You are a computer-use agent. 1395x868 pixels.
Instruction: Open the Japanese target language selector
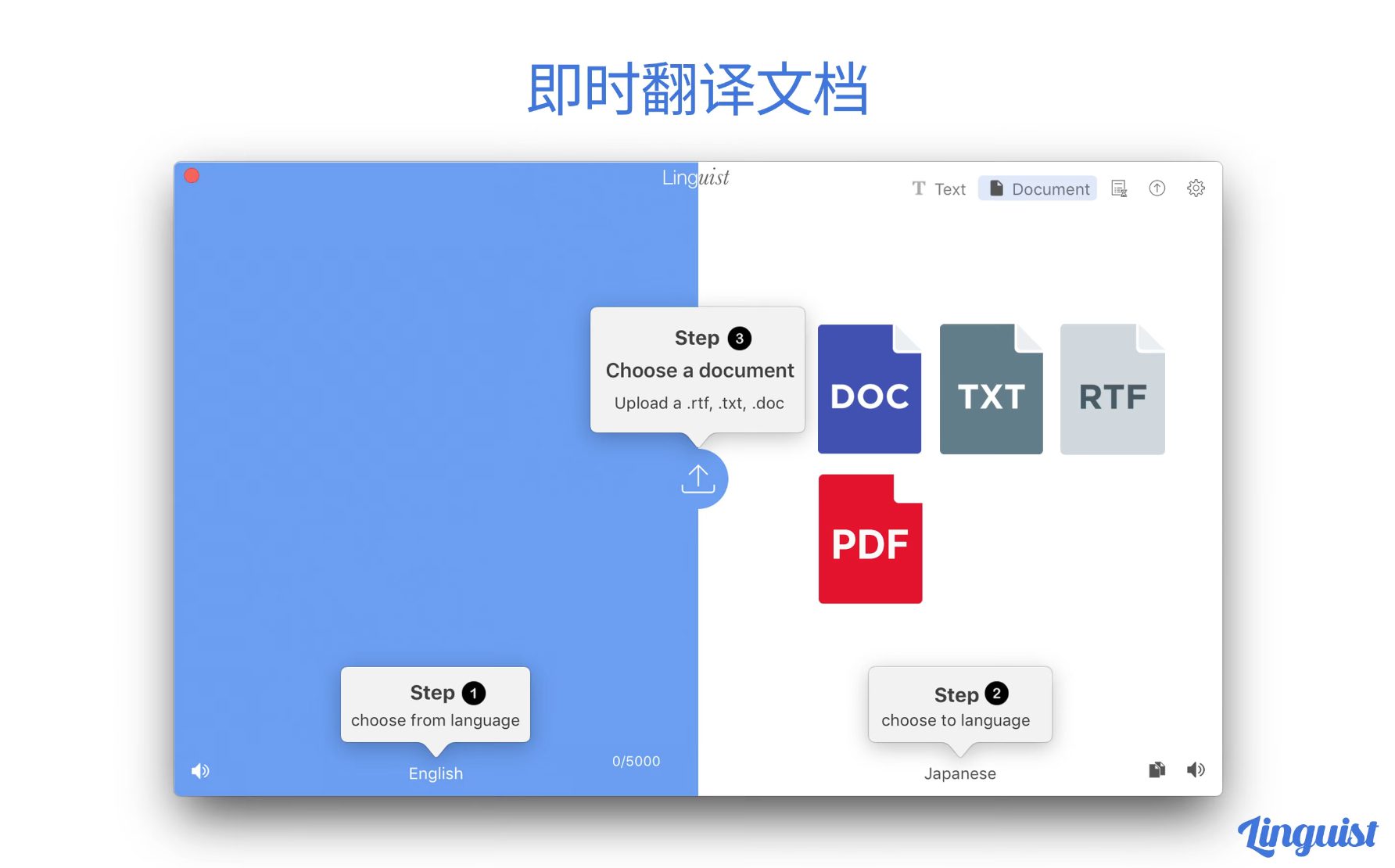point(959,773)
